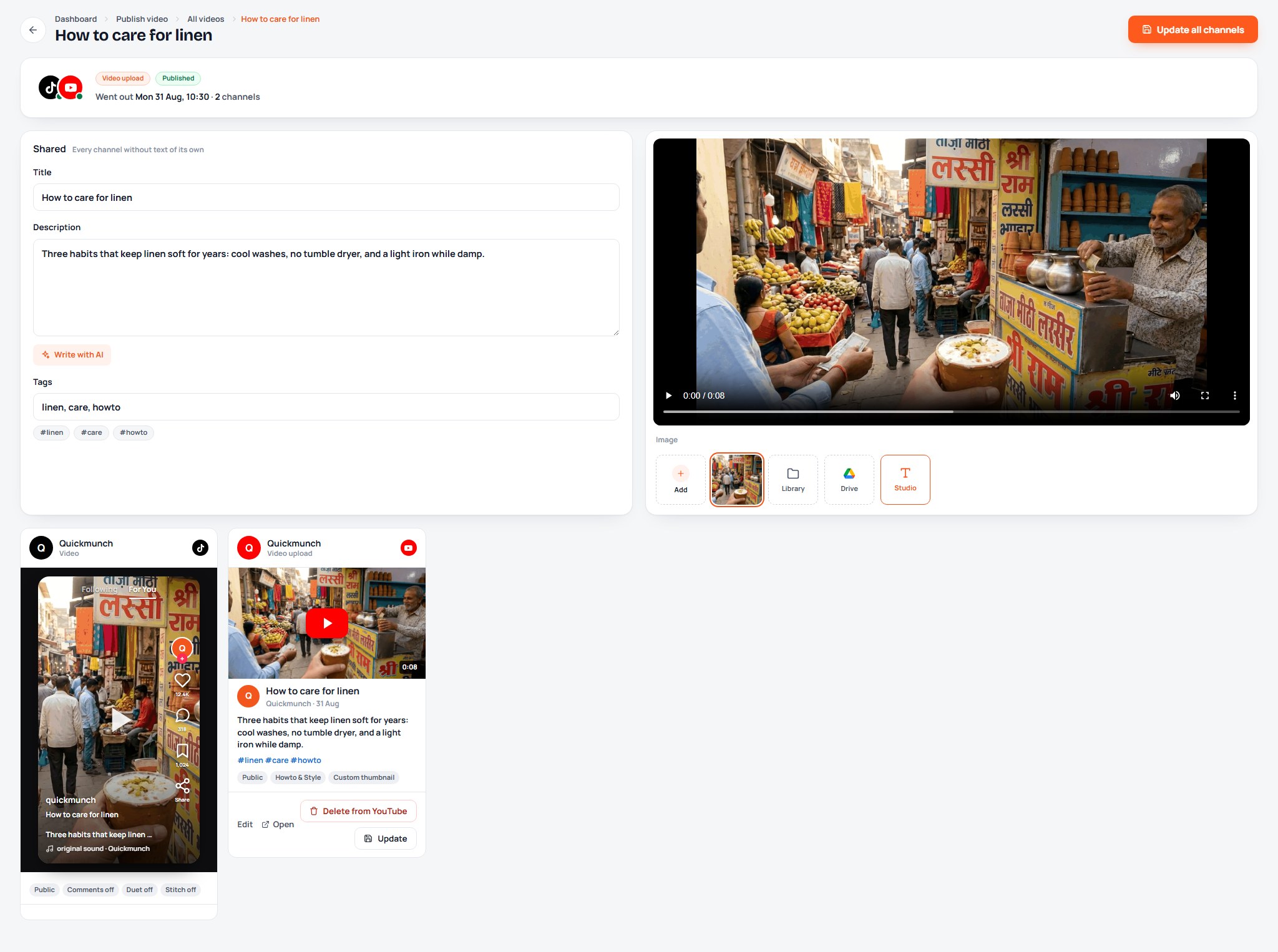Click the Custom thumbnail chip
This screenshot has width=1278, height=952.
click(x=364, y=777)
